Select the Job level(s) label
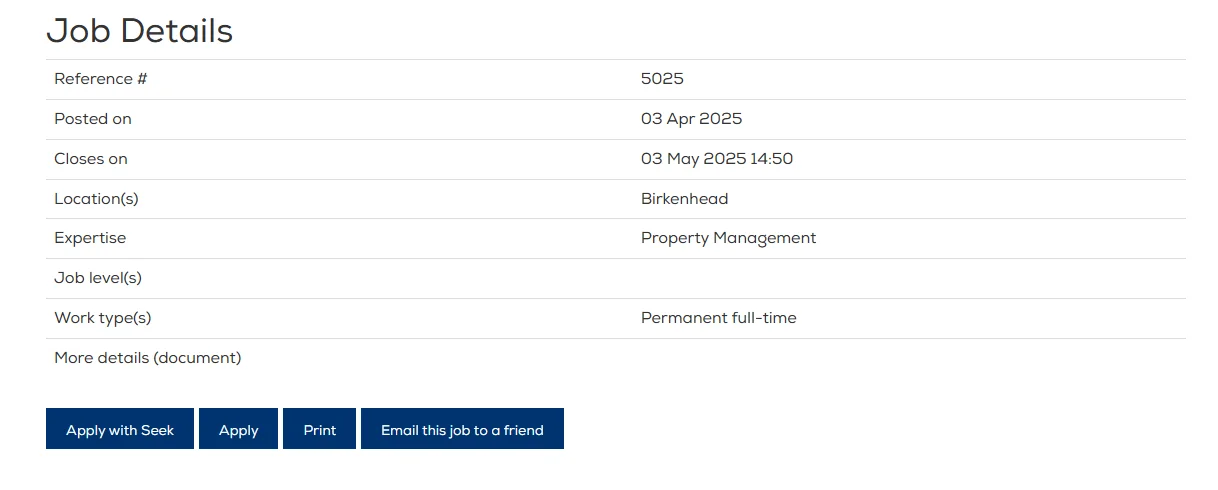Image resolution: width=1218 pixels, height=490 pixels. click(x=98, y=278)
